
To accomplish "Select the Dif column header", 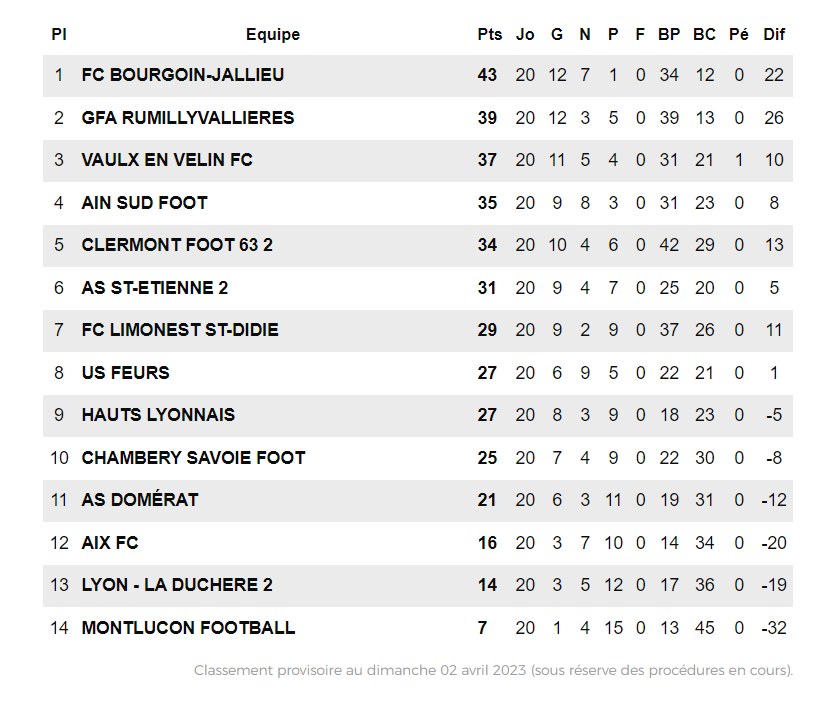I will coord(774,34).
